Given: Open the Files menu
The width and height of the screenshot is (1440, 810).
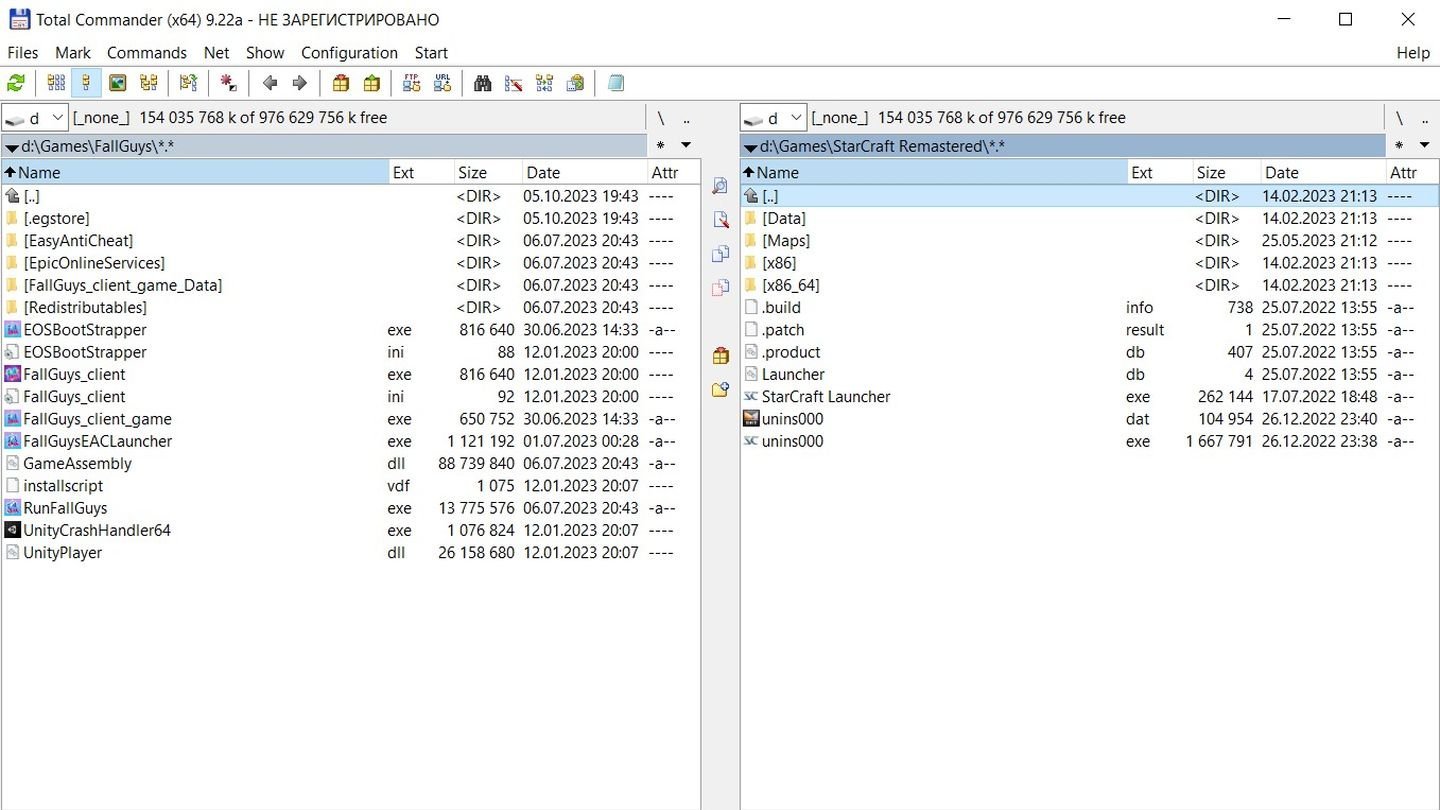Looking at the screenshot, I should coord(22,53).
